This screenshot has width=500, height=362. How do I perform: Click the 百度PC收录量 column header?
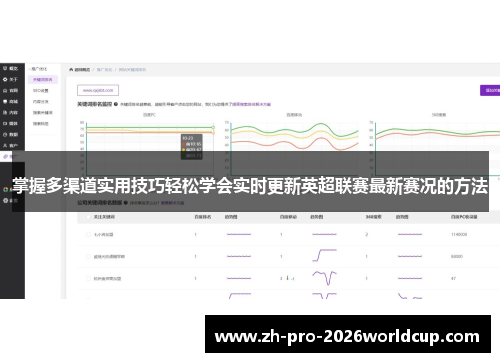pos(464,217)
